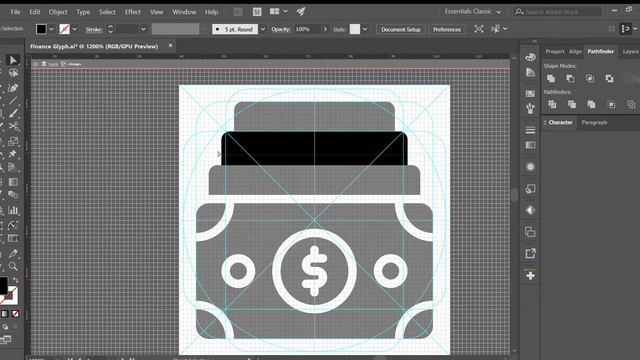Click the GPU performance rocket icon
The width and height of the screenshot is (640, 360).
(x=301, y=11)
